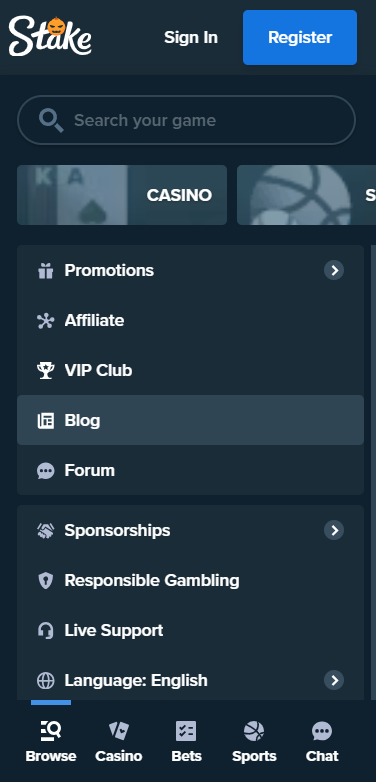
Task: Click the Responsible Gambling shield icon
Action: pos(45,581)
